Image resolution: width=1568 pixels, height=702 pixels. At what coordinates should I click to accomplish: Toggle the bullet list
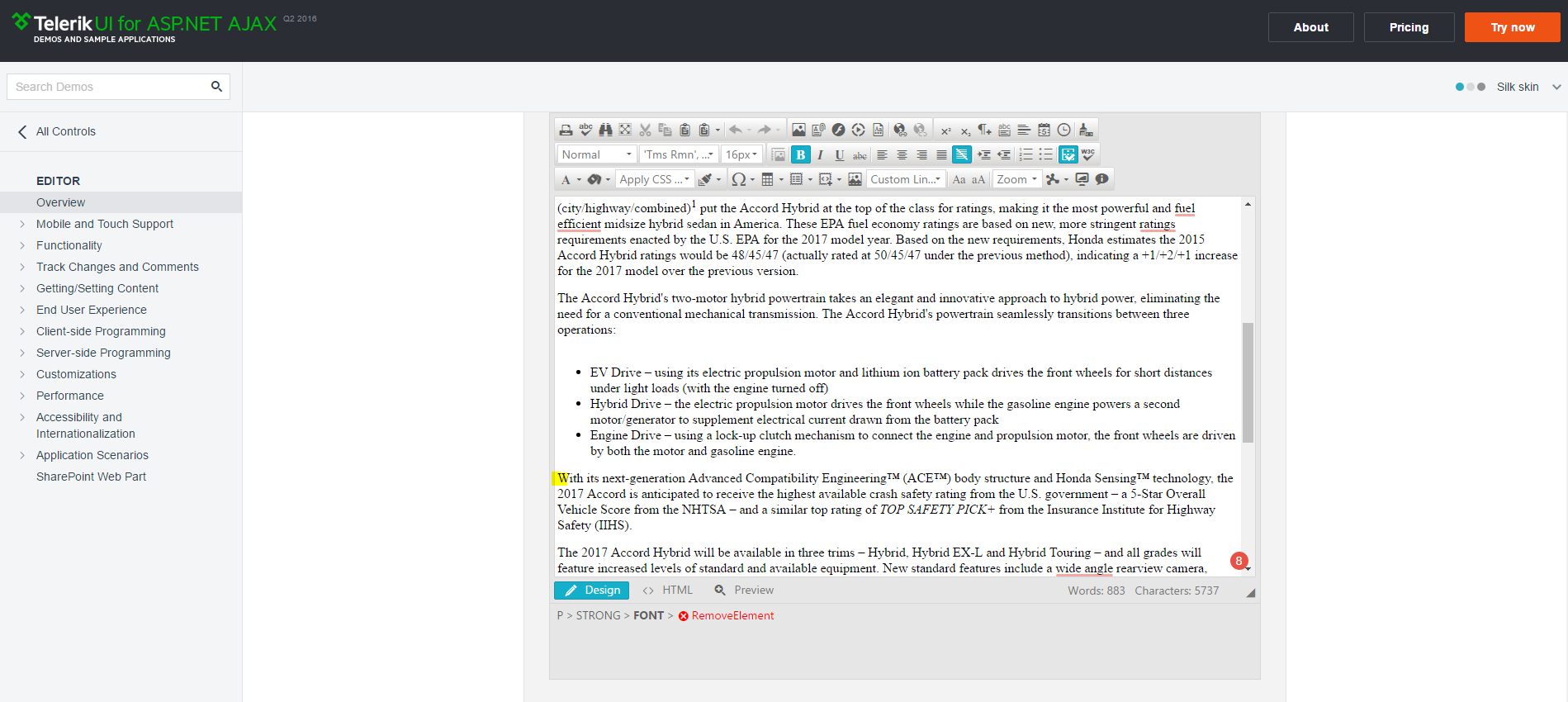pos(1045,154)
